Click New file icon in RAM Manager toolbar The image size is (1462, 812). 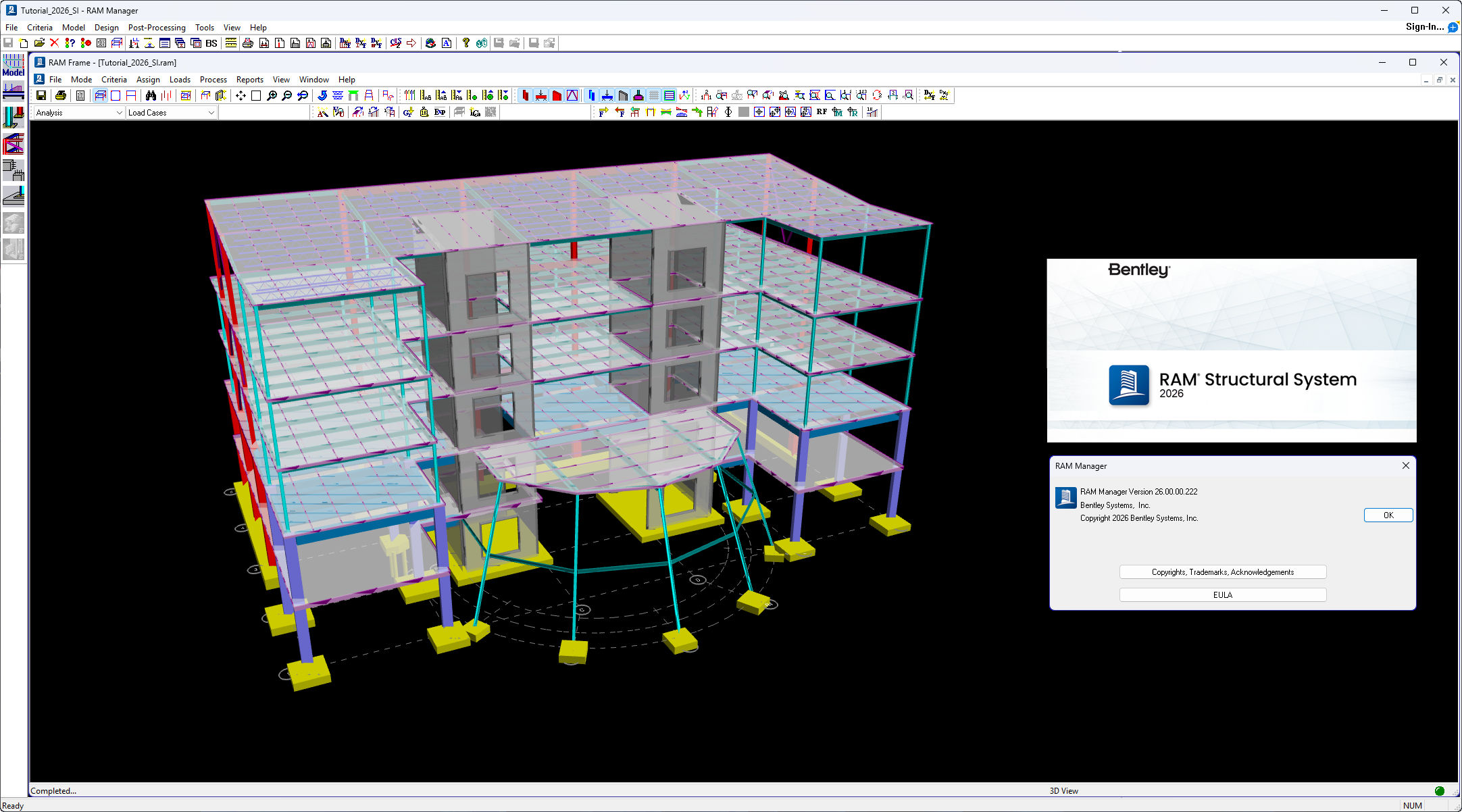coord(24,43)
